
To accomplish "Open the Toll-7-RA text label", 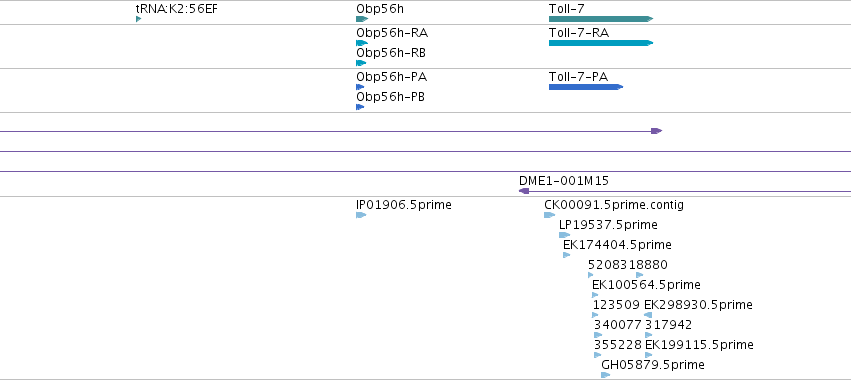I will click(579, 33).
